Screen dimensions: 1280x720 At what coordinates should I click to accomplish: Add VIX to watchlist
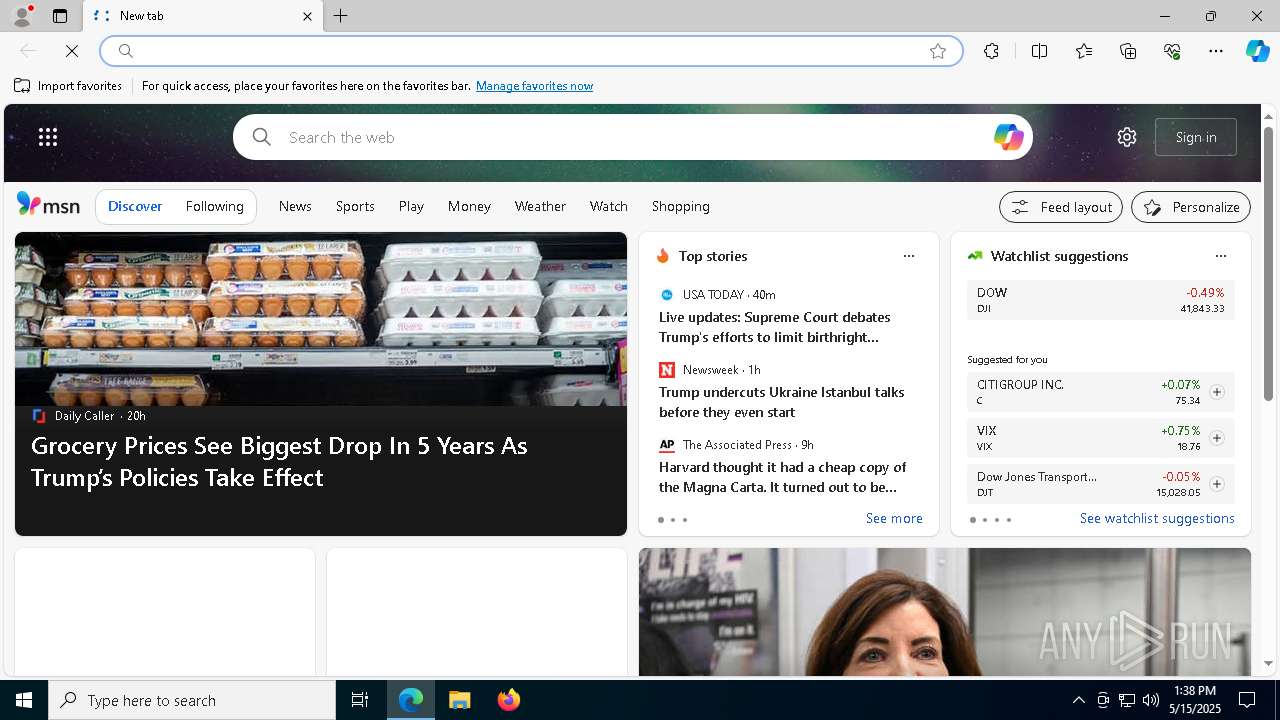(x=1217, y=438)
